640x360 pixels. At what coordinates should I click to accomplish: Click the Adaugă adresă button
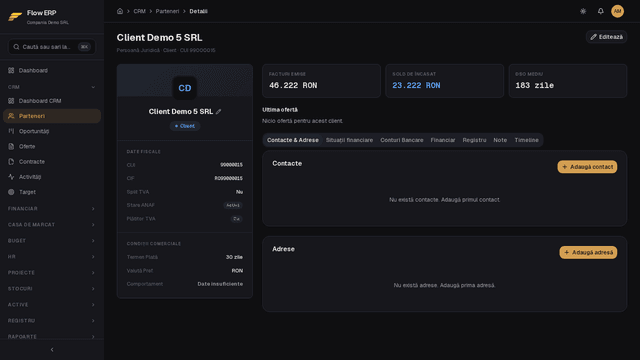tap(588, 252)
